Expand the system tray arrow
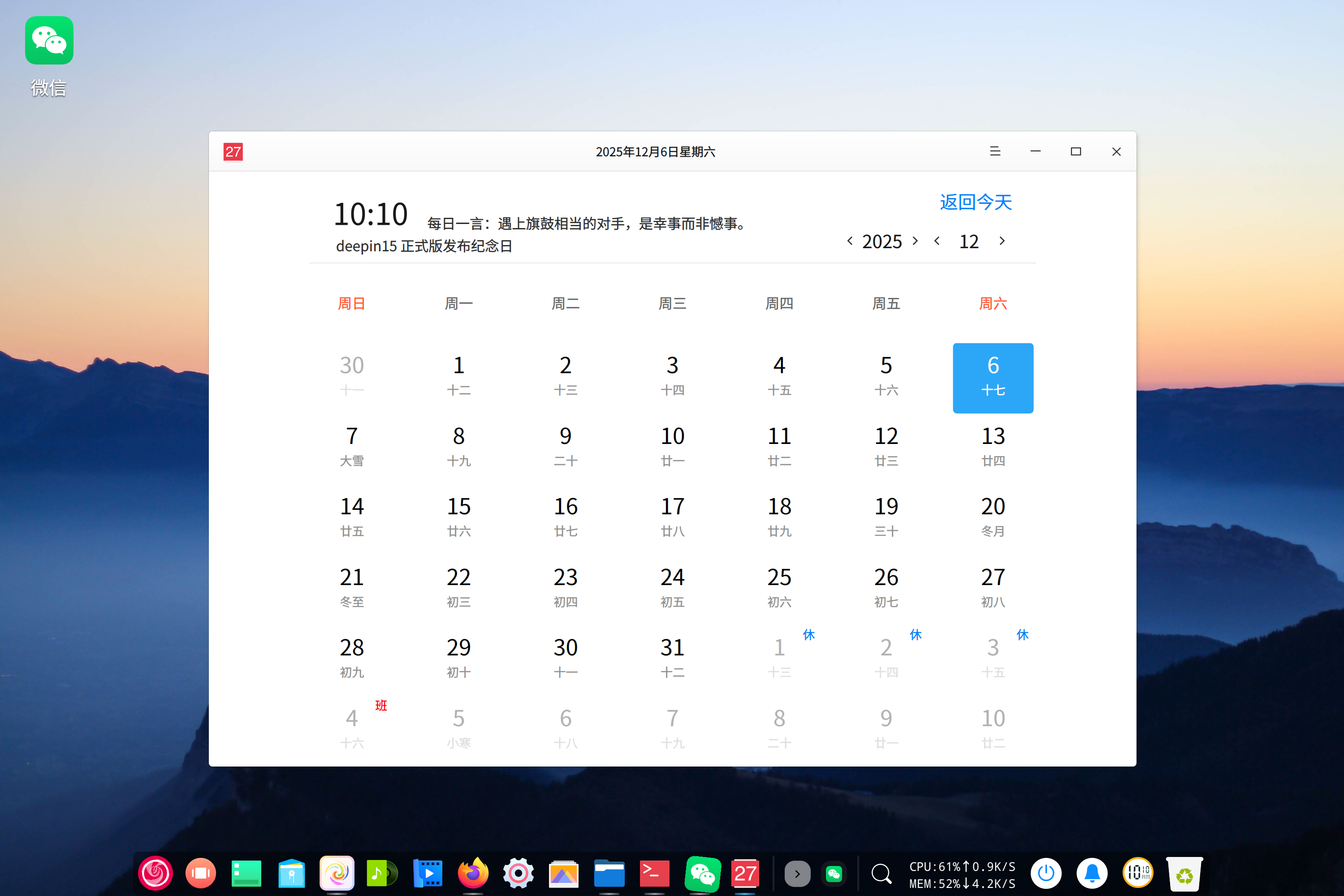This screenshot has height=896, width=1344. click(x=797, y=873)
